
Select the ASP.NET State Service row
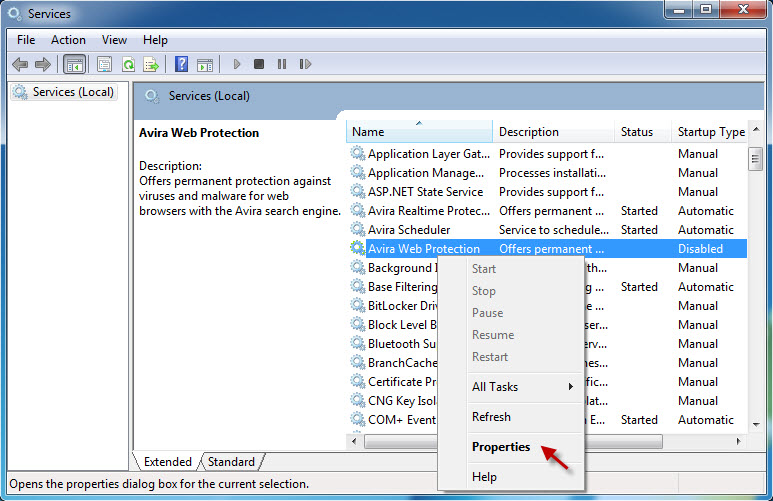pyautogui.click(x=547, y=192)
